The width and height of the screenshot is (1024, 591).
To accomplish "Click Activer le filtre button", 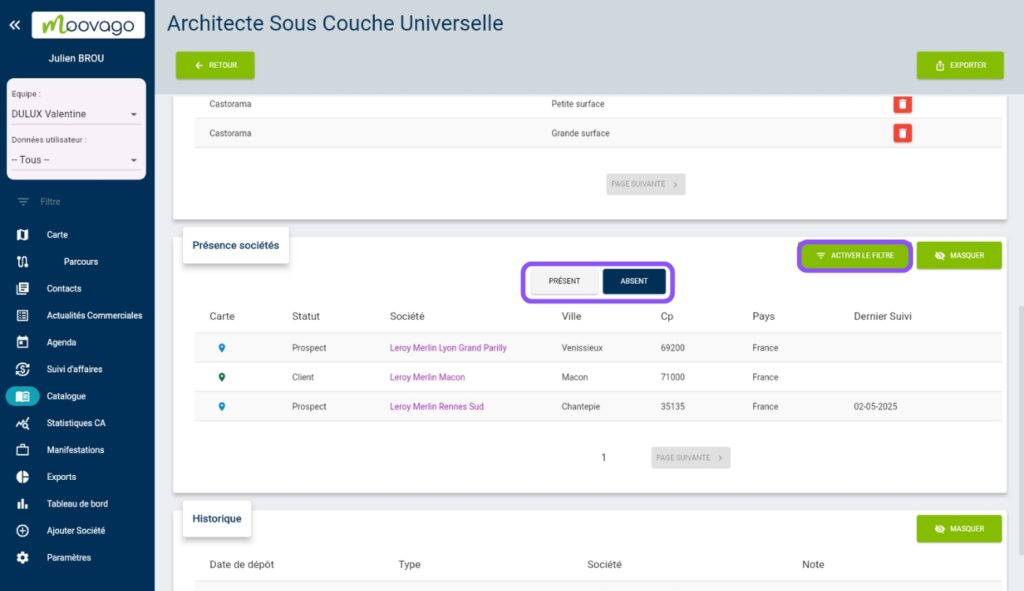I will click(854, 255).
